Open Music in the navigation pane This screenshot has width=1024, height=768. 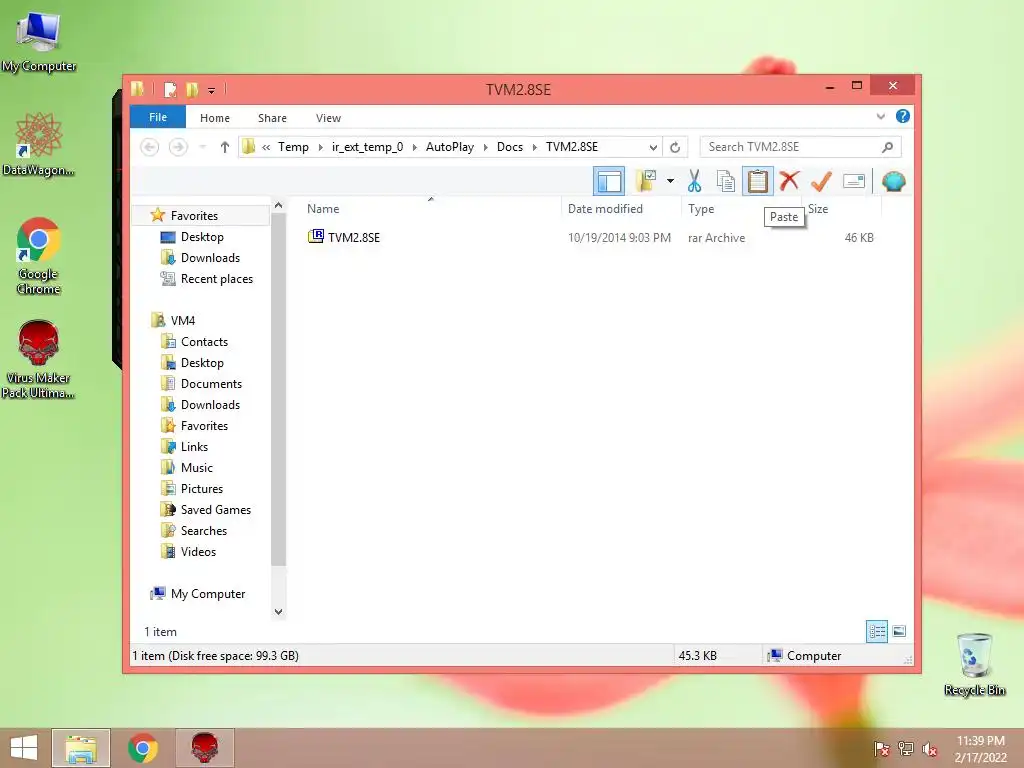(197, 468)
